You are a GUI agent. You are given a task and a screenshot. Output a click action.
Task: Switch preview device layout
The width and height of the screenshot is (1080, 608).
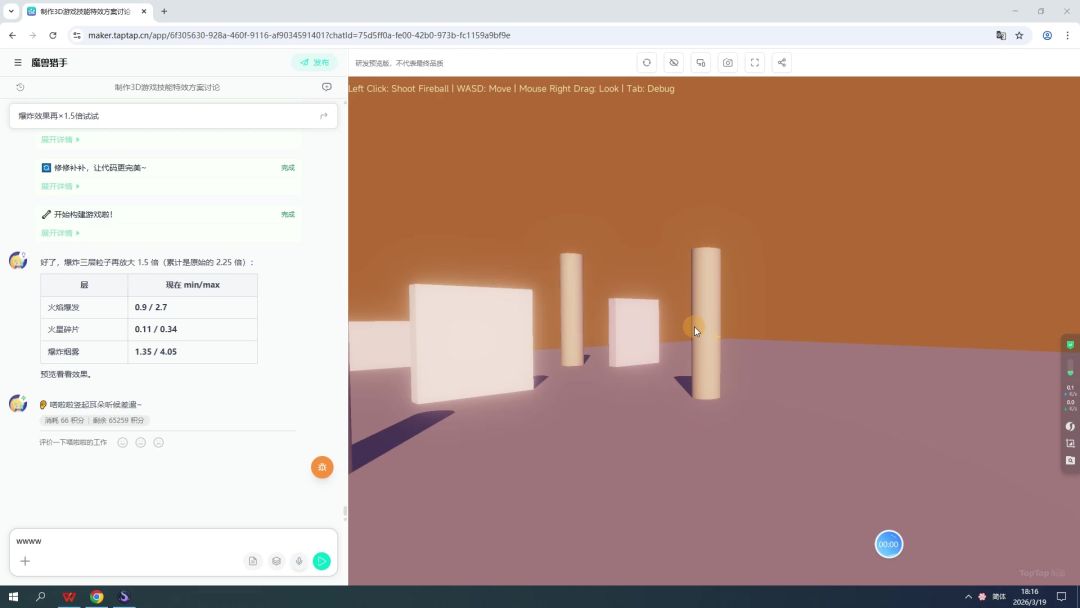click(x=701, y=63)
